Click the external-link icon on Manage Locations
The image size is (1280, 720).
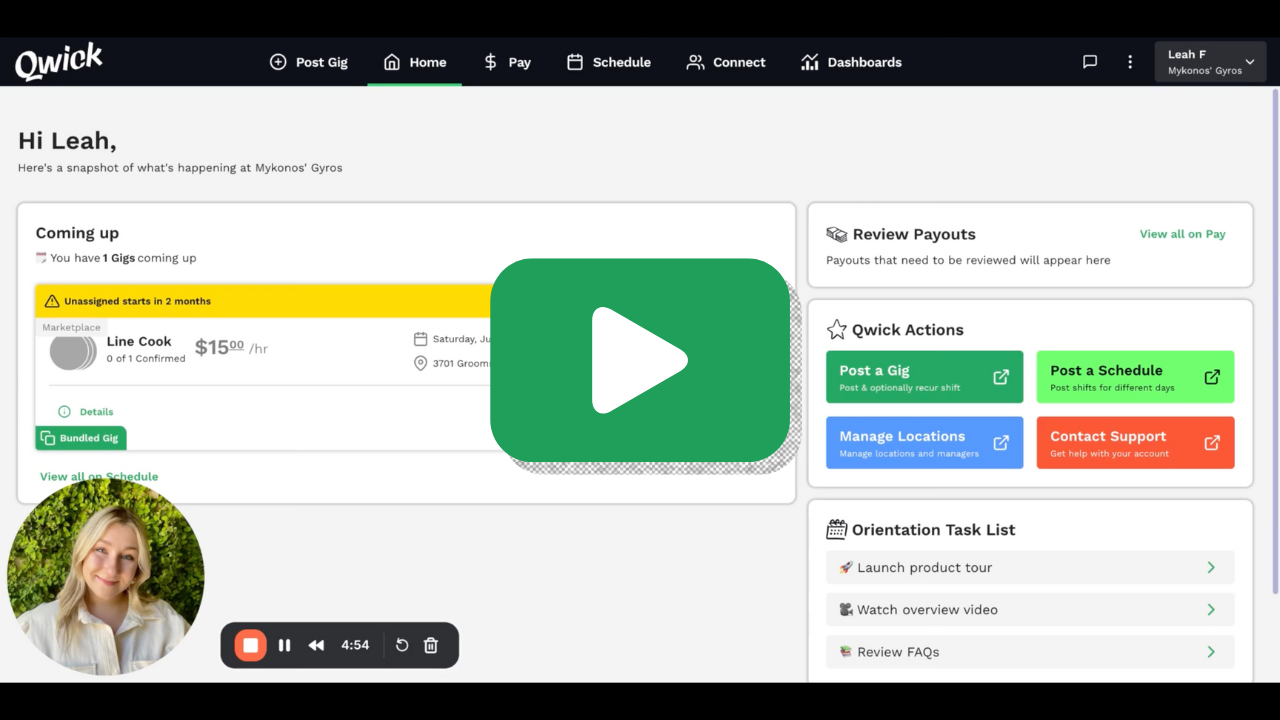pyautogui.click(x=1001, y=443)
